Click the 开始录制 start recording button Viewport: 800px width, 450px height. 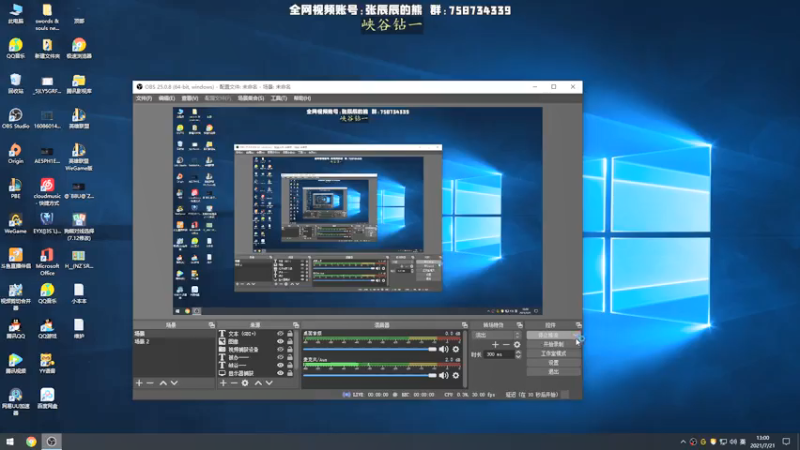pos(553,344)
